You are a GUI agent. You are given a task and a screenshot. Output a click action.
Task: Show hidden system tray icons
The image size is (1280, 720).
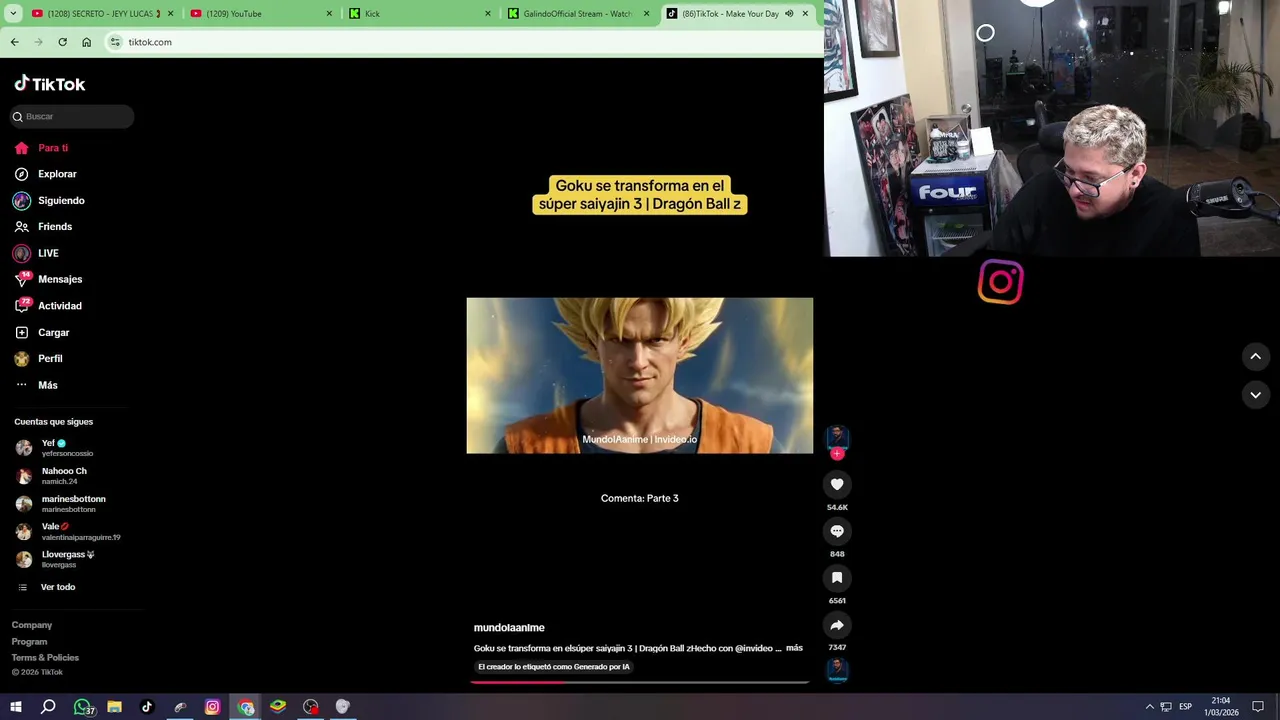pyautogui.click(x=1149, y=707)
